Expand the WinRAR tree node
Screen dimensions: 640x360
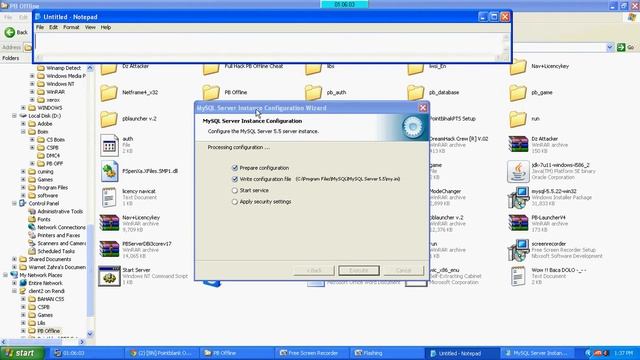[32, 92]
